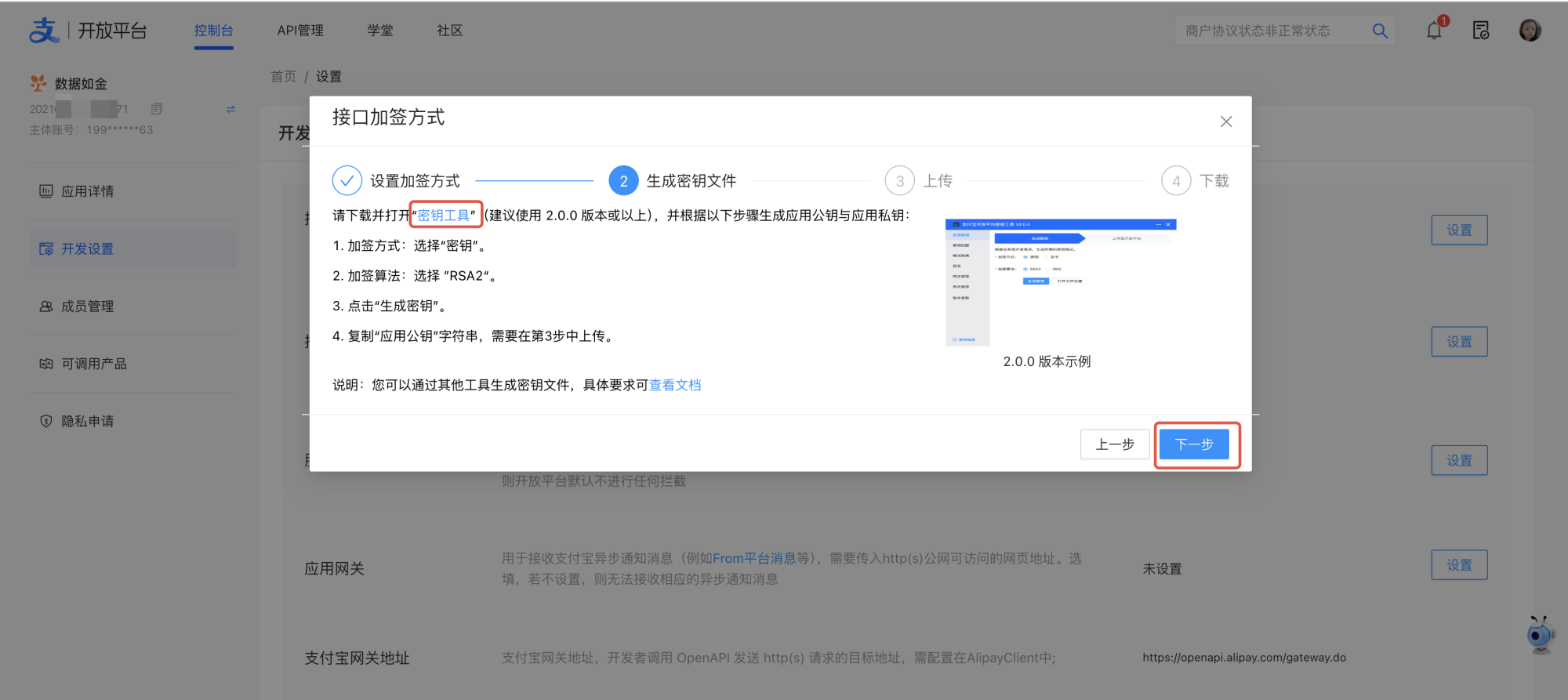This screenshot has width=1568, height=700.
Task: Click the 上一步 button
Action: tap(1114, 444)
